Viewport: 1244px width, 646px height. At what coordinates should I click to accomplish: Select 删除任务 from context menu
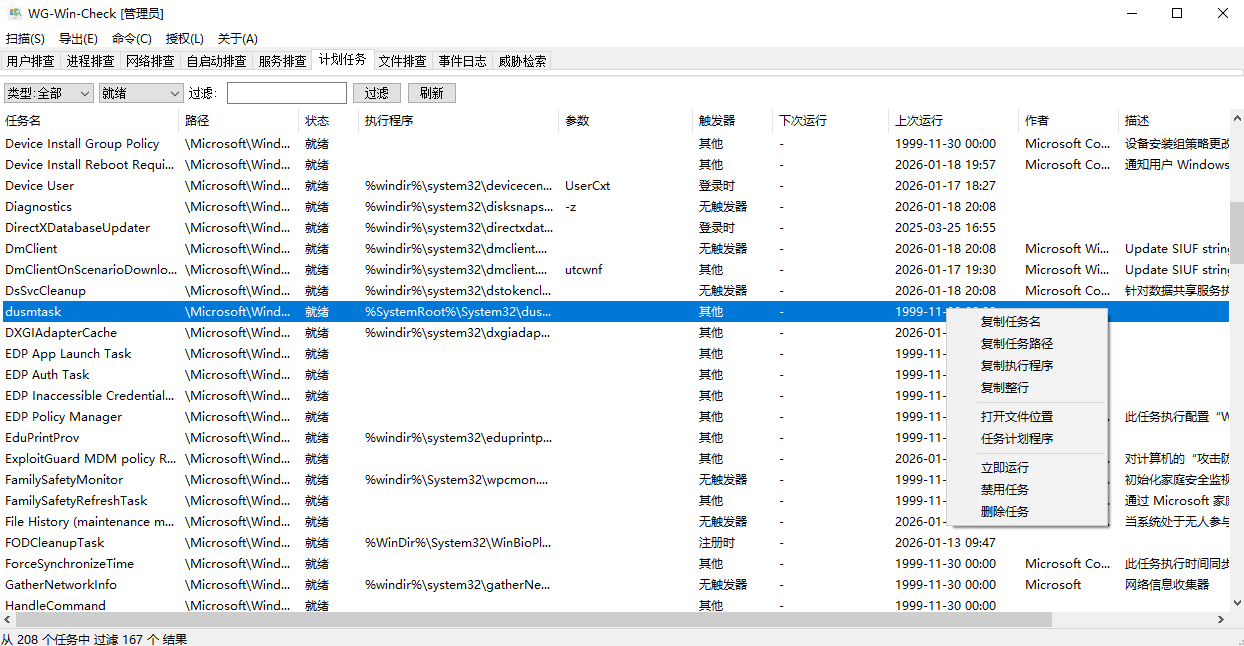pyautogui.click(x=1004, y=512)
